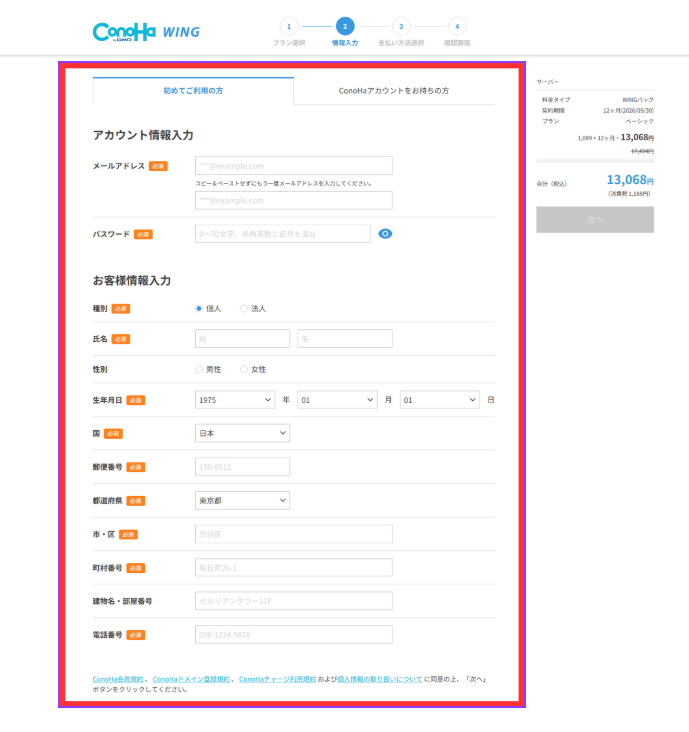Expand the 都道府県 dropdown showing 東京都
This screenshot has width=689, height=732.
coord(242,500)
